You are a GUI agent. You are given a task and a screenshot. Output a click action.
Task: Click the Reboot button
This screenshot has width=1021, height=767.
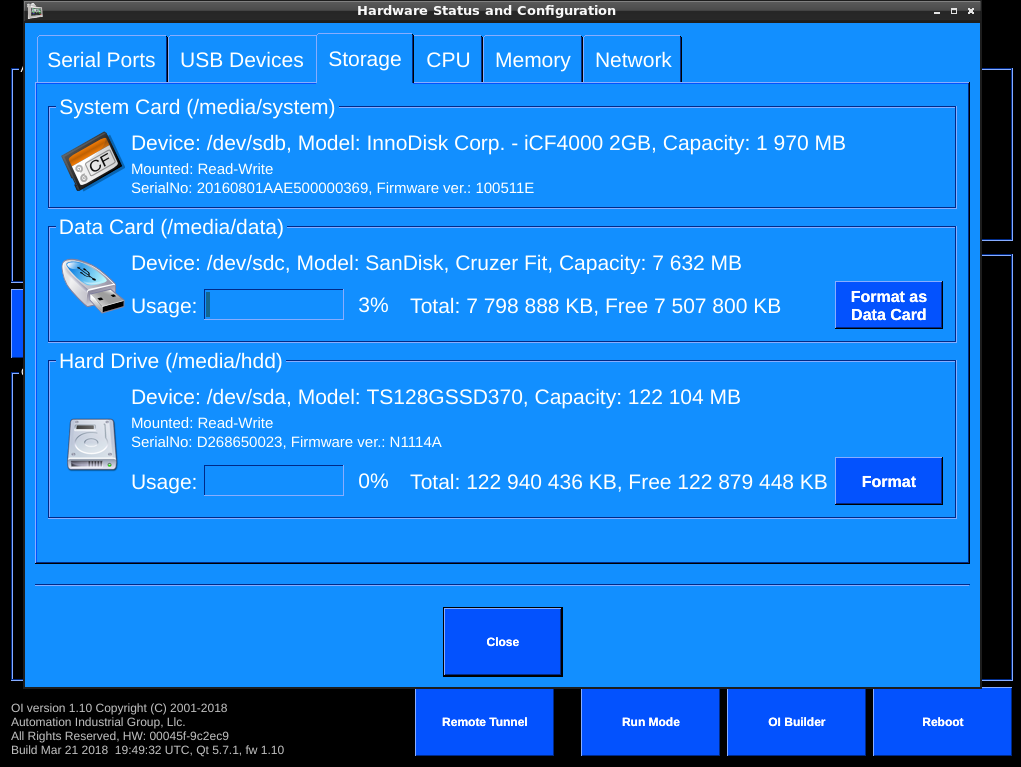942,722
